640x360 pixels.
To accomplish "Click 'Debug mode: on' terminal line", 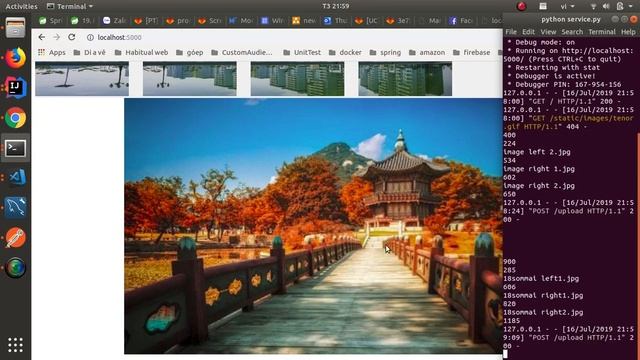I will click(541, 42).
